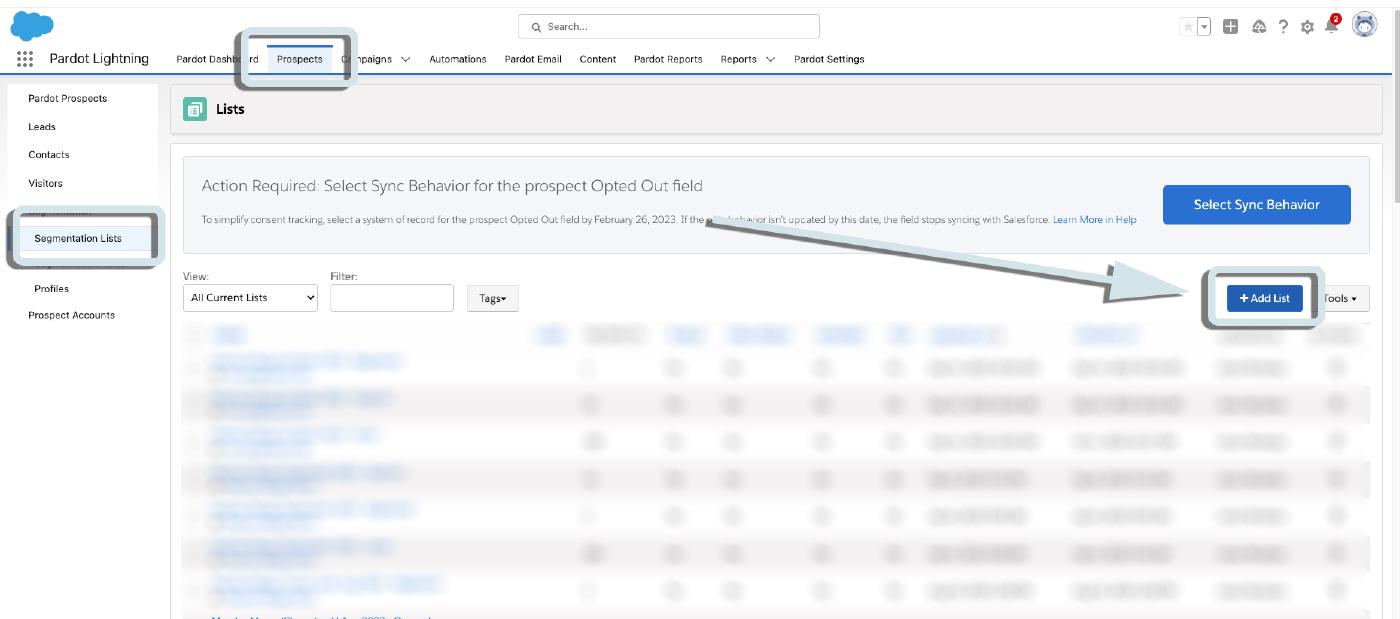Click the favorites star icon
Viewport: 1400px width, 619px height.
[x=1188, y=27]
